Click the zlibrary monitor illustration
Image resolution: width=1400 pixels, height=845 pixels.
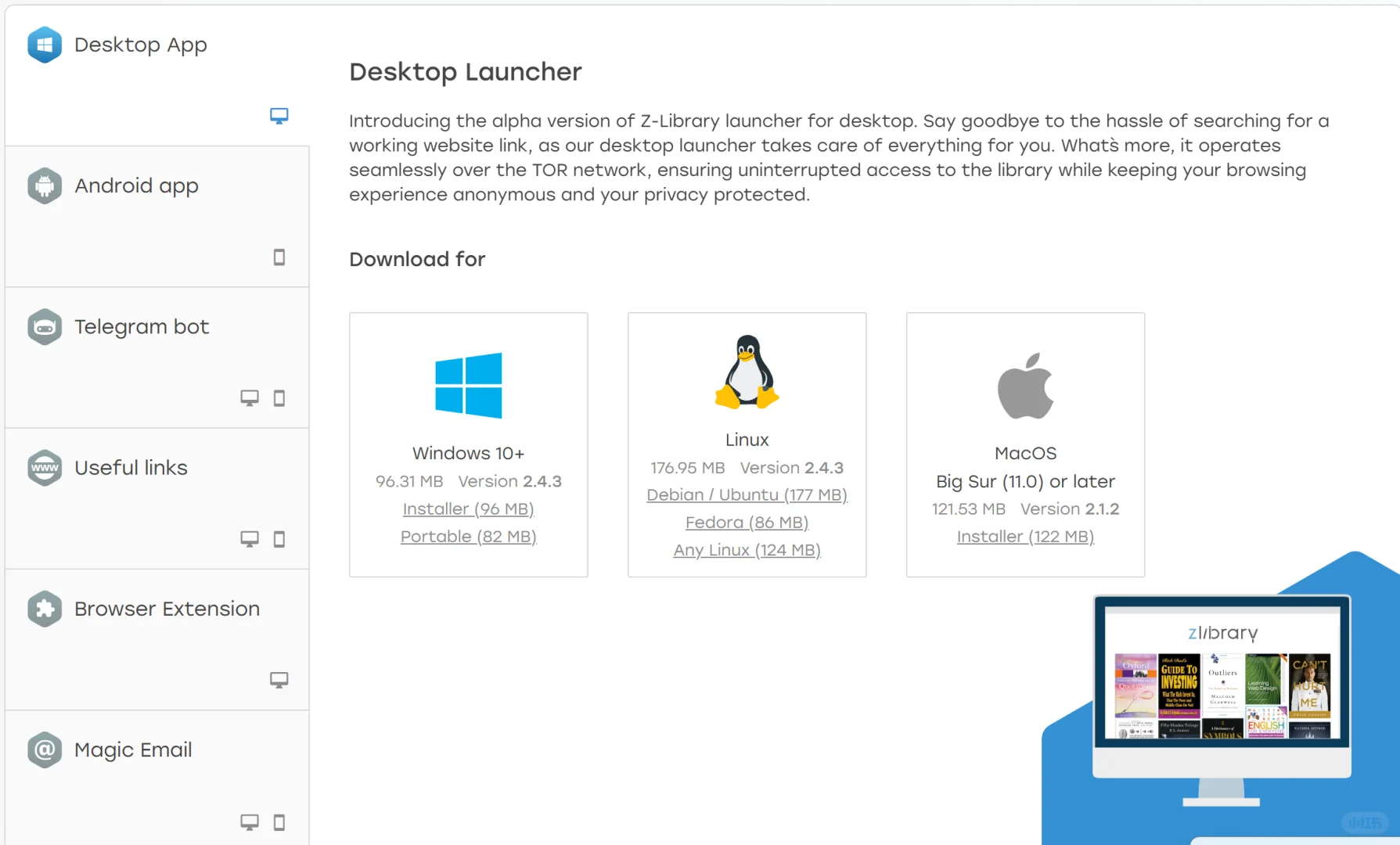[1222, 700]
